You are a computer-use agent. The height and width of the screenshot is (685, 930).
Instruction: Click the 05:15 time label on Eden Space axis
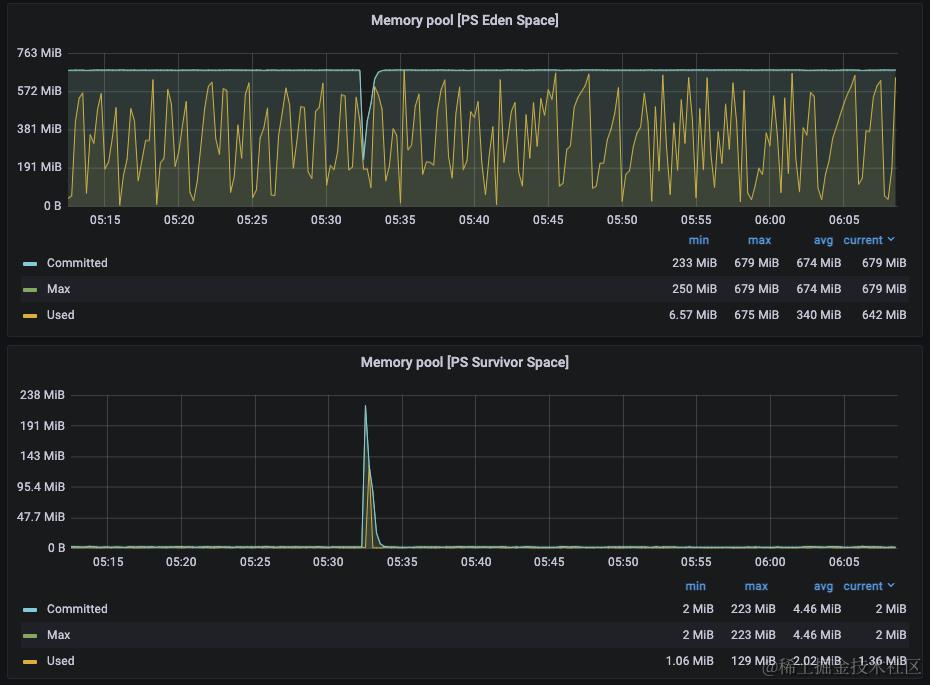(105, 220)
